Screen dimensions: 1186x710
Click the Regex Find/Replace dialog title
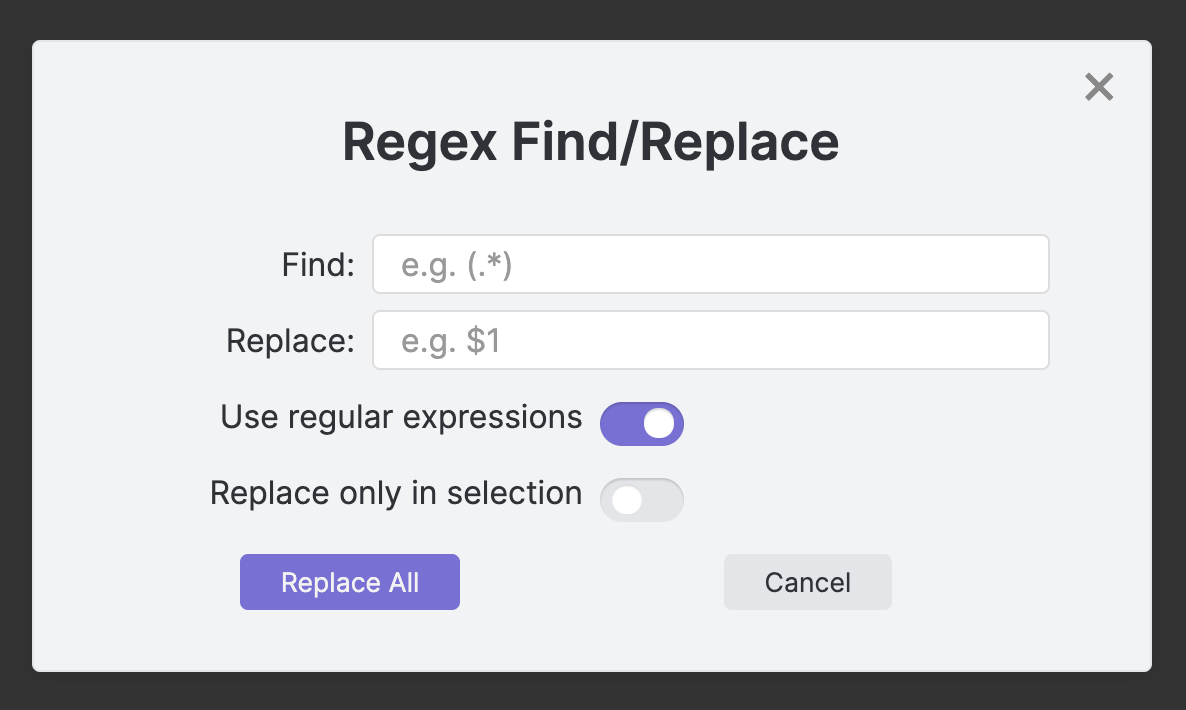pyautogui.click(x=592, y=142)
